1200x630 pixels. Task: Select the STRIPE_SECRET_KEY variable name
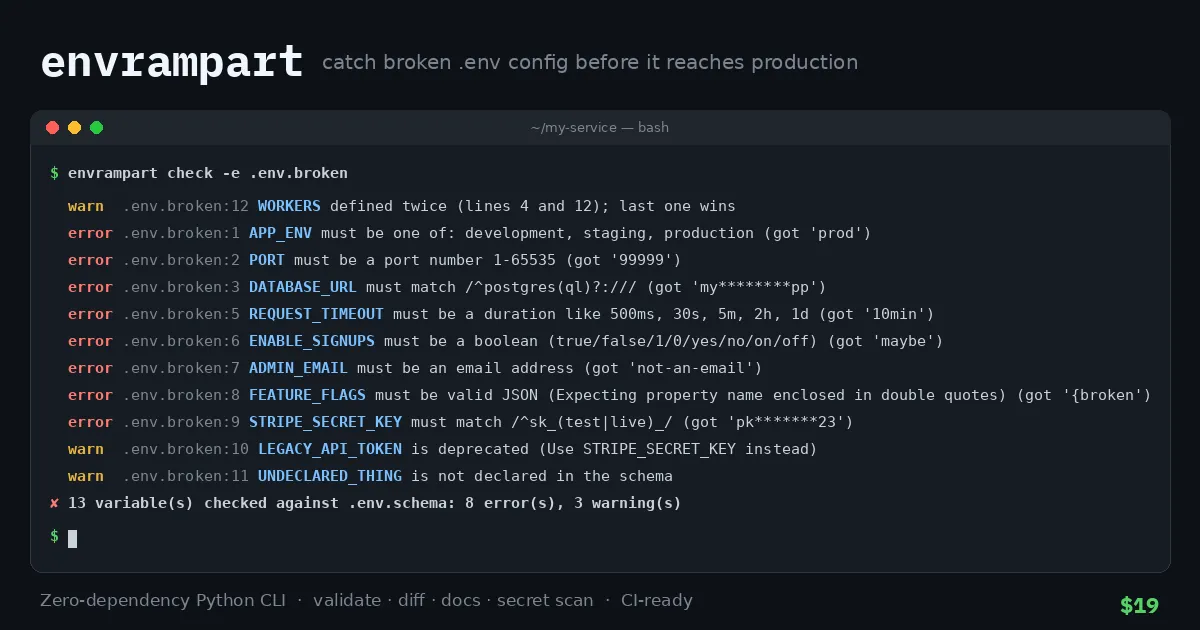pyautogui.click(x=325, y=422)
